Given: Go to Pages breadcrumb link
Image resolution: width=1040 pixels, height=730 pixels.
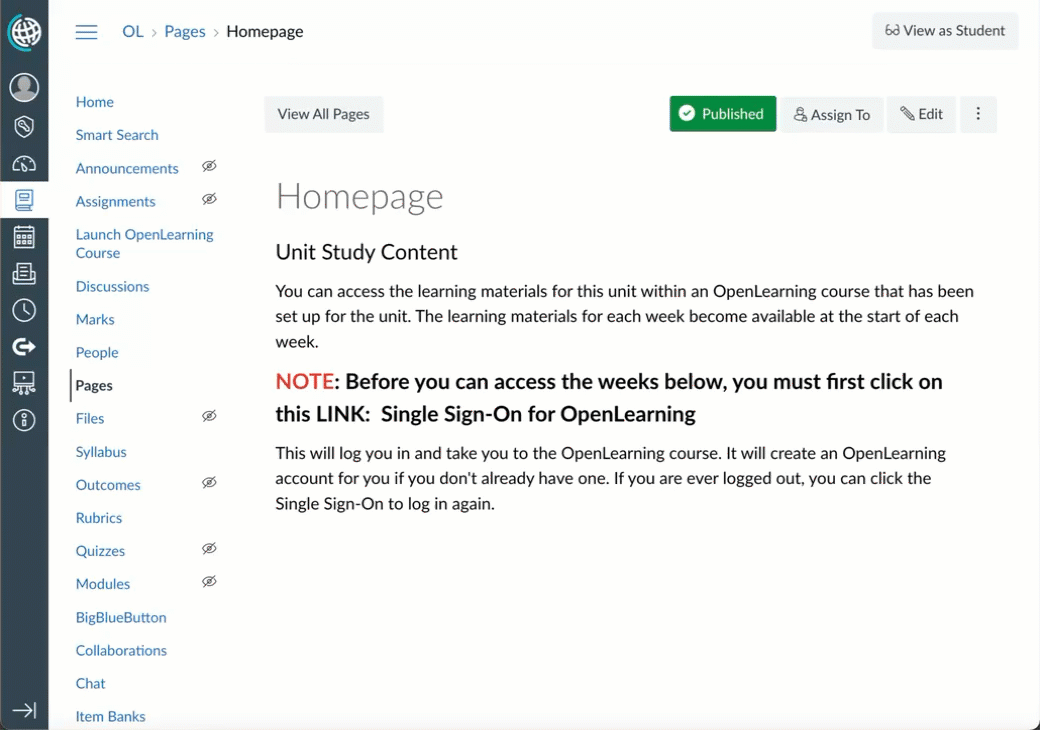Looking at the screenshot, I should [185, 31].
